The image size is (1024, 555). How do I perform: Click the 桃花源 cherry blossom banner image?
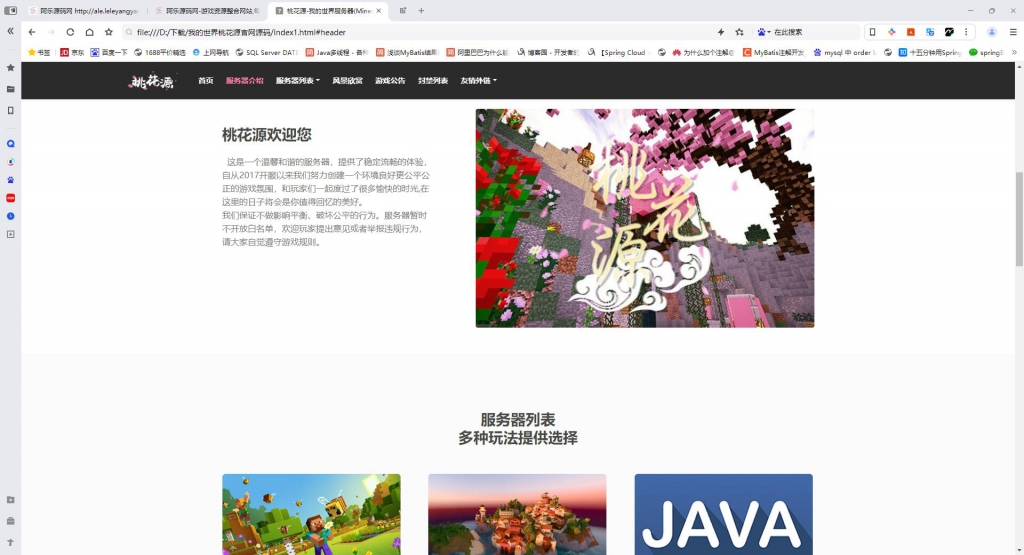(x=645, y=218)
